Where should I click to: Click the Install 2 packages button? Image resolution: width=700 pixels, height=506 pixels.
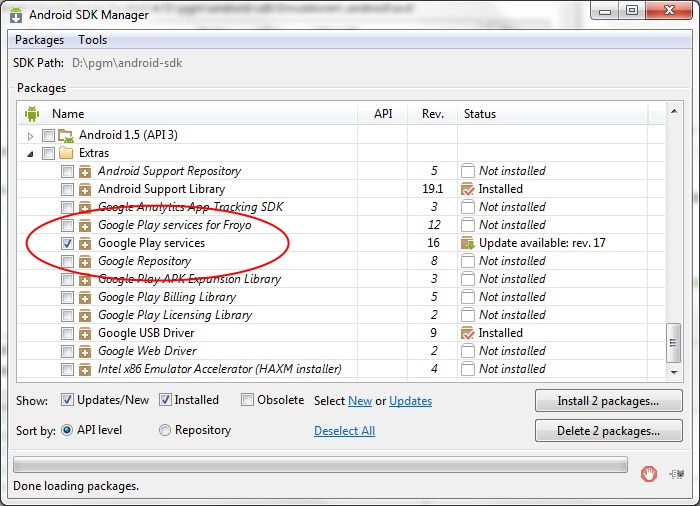click(x=608, y=401)
